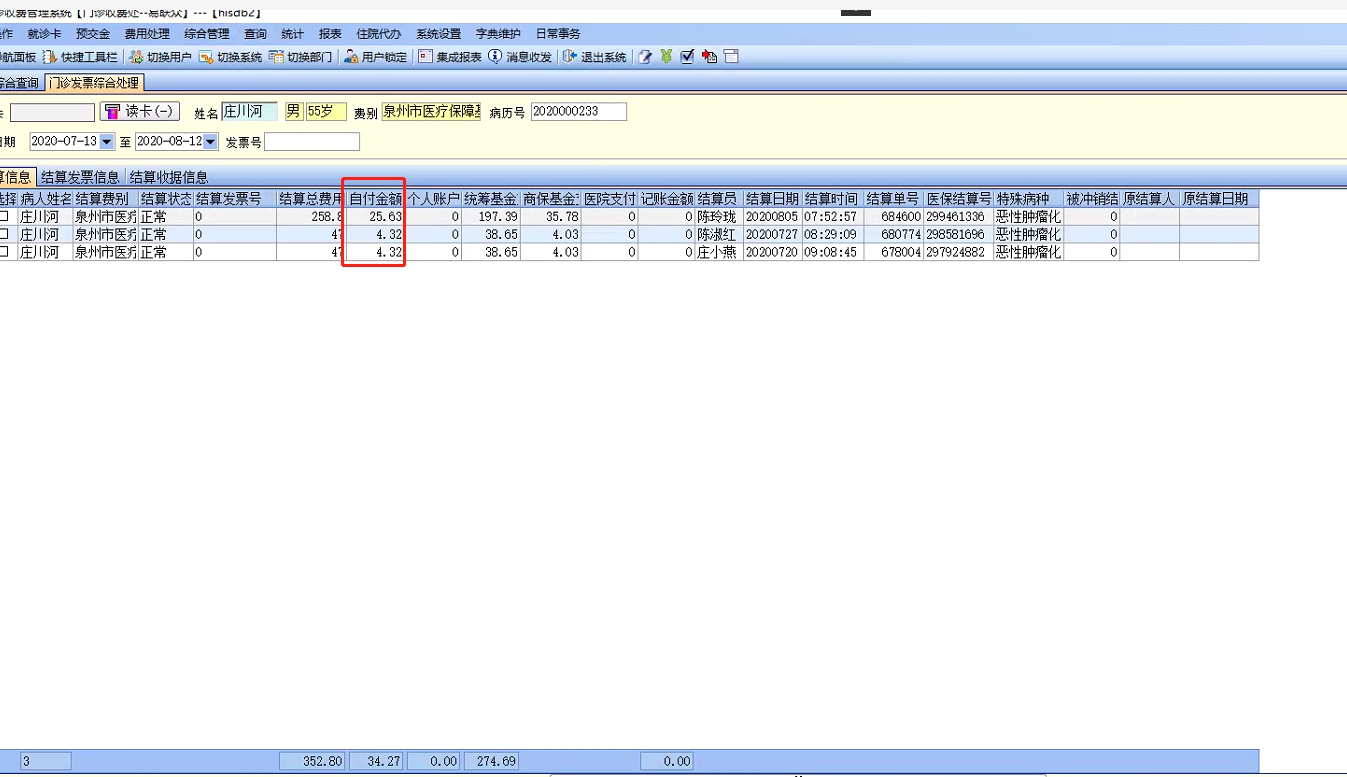Screen dimensions: 1347x777
Task: Open the 报表 menu
Action: pos(330,34)
